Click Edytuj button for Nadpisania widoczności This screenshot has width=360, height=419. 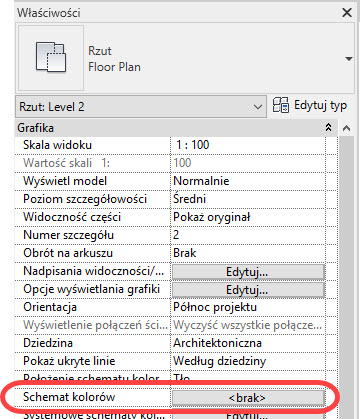pyautogui.click(x=248, y=272)
